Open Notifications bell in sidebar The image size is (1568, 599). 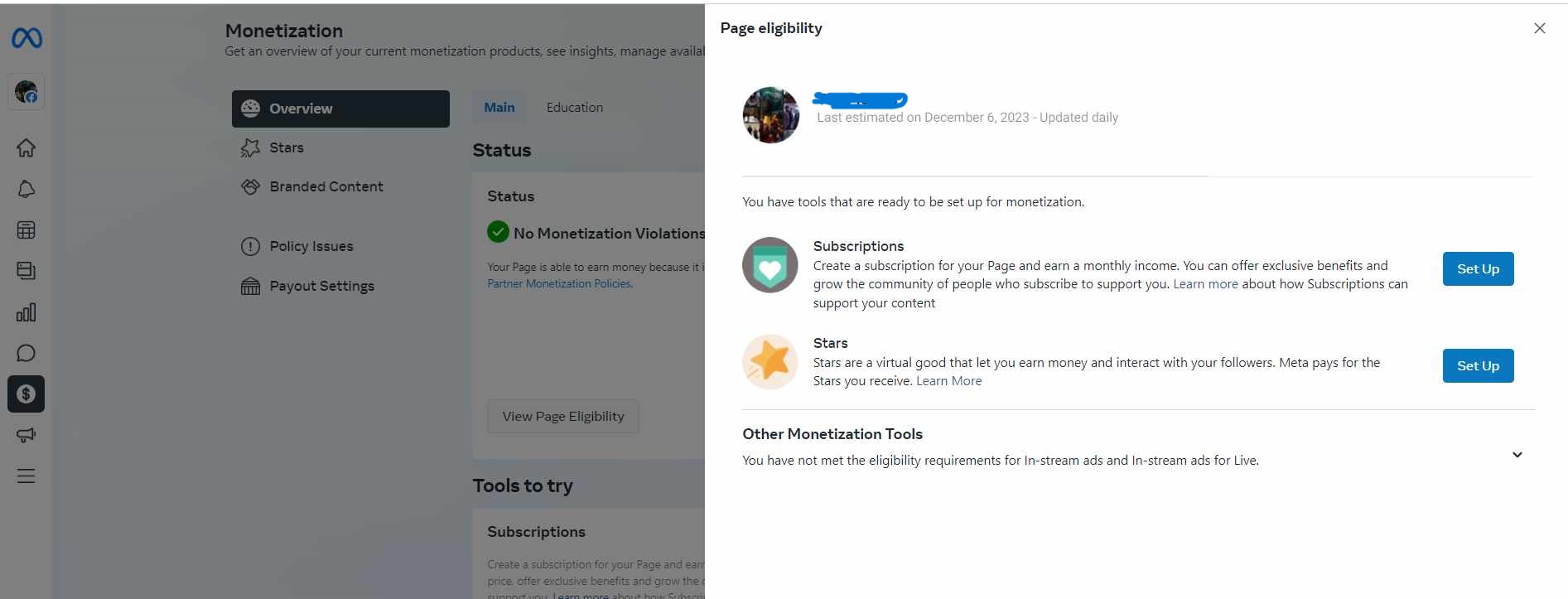pyautogui.click(x=27, y=190)
